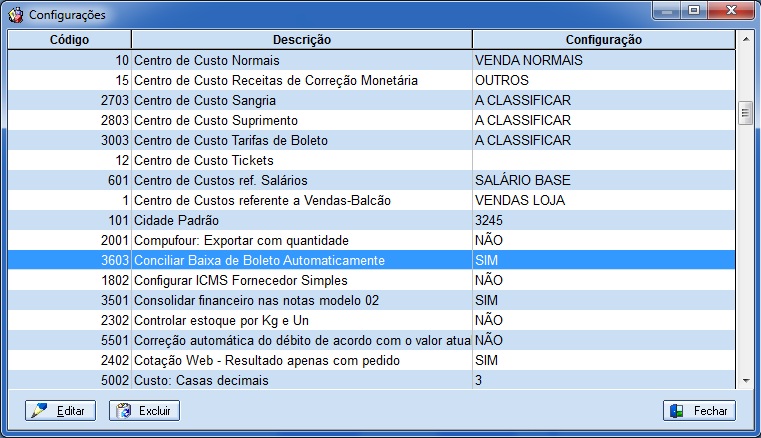The height and width of the screenshot is (438, 761).
Task: Click the Fechar button label
Action: [x=710, y=411]
